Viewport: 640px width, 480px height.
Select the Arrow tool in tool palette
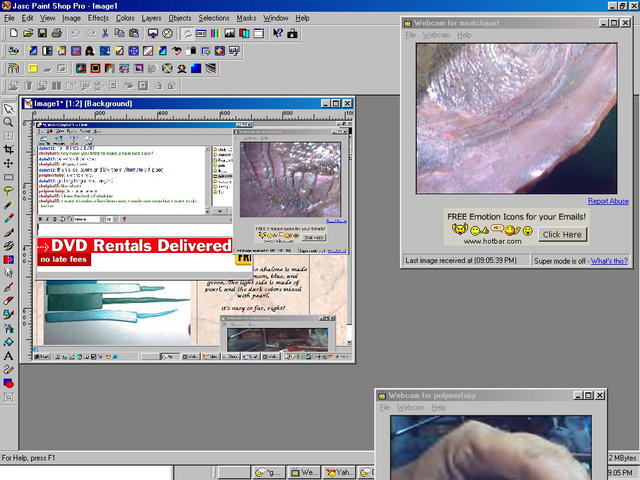pyautogui.click(x=9, y=109)
